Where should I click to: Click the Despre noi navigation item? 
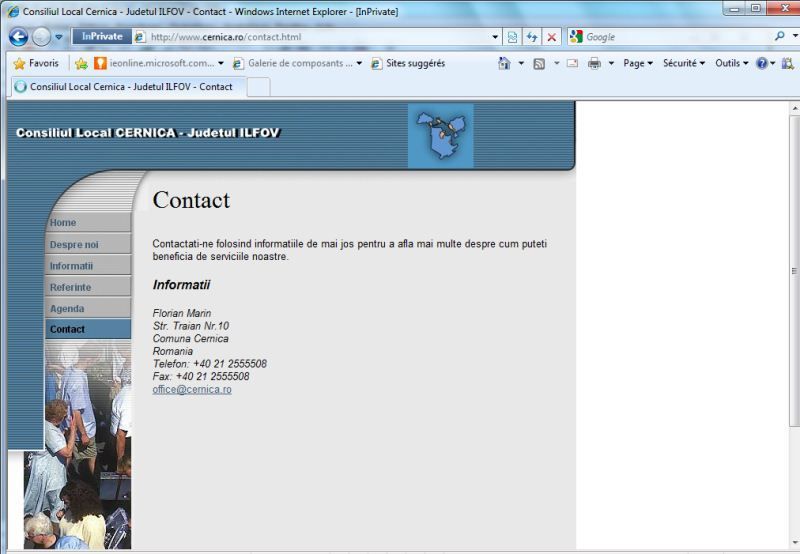tap(74, 244)
